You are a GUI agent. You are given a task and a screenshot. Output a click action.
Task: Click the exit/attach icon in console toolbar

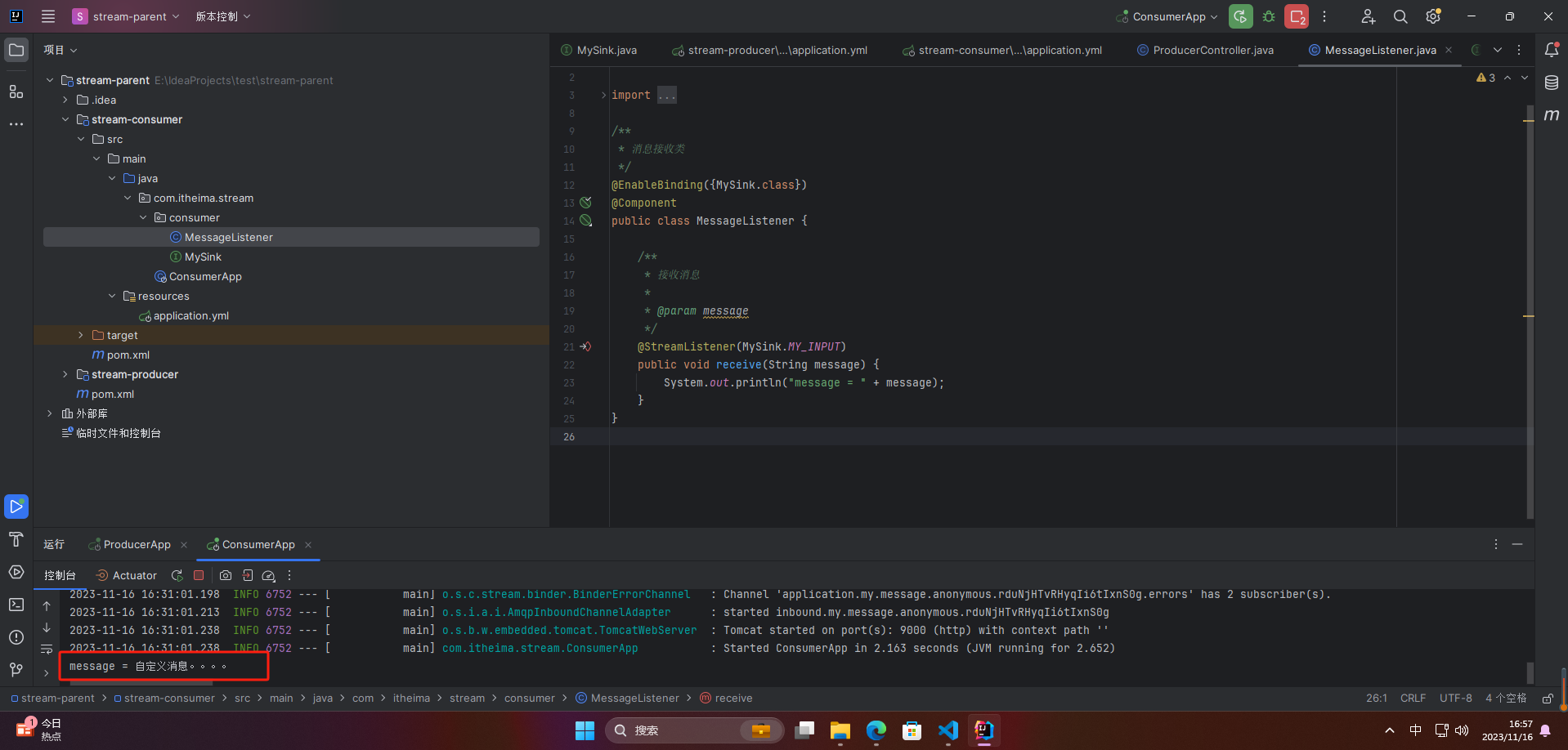[x=248, y=575]
